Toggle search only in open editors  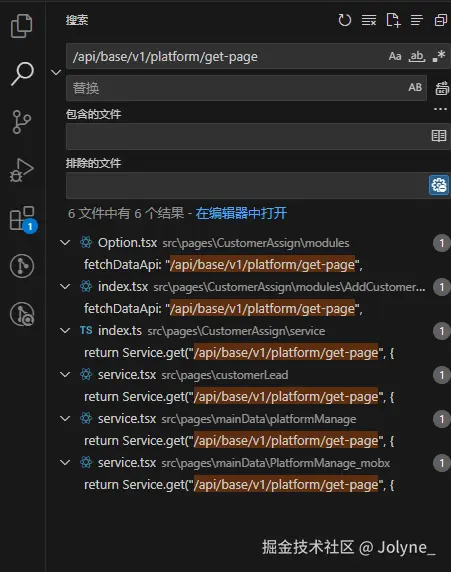[x=439, y=136]
